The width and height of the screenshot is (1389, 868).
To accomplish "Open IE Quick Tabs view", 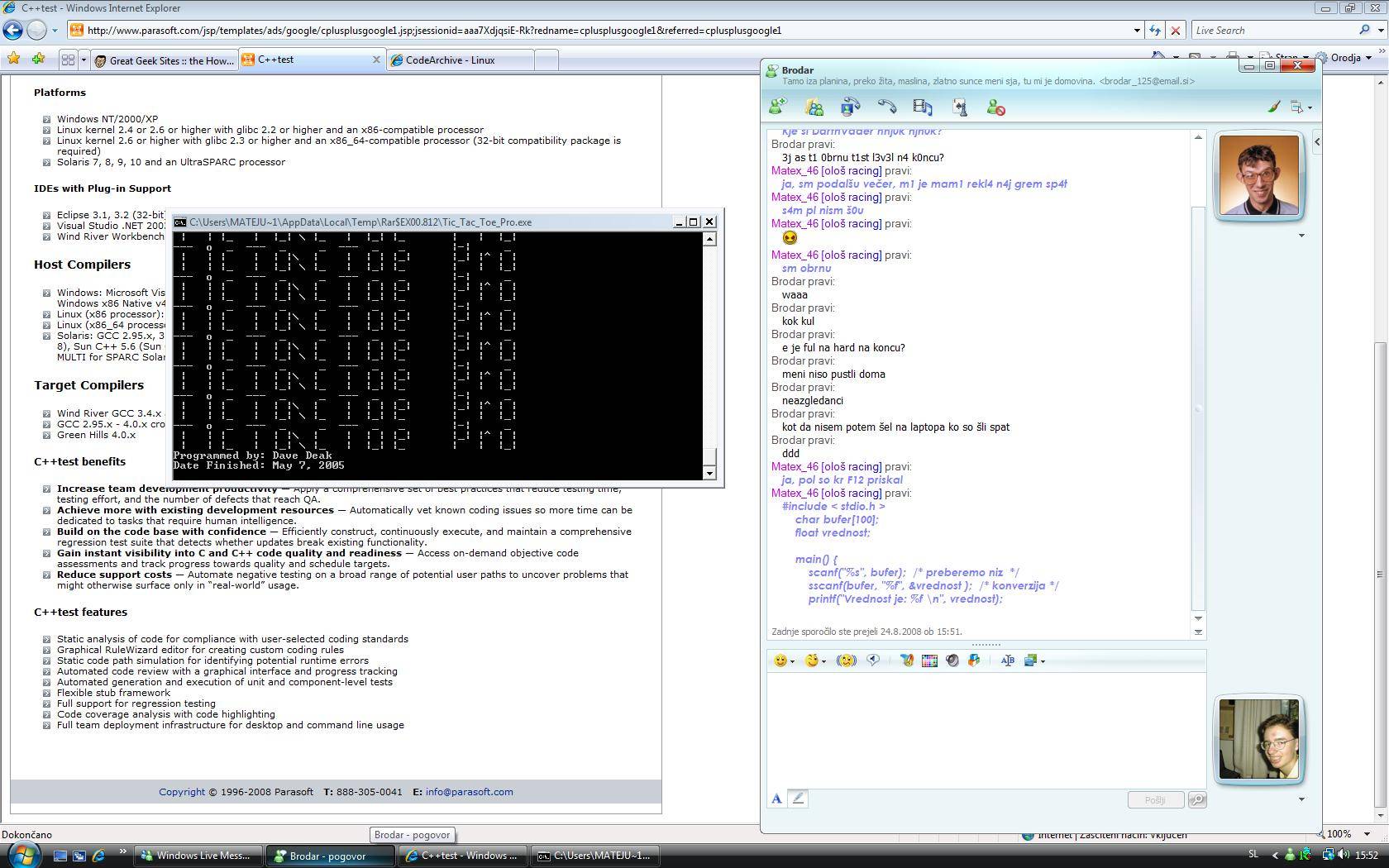I will 68,60.
